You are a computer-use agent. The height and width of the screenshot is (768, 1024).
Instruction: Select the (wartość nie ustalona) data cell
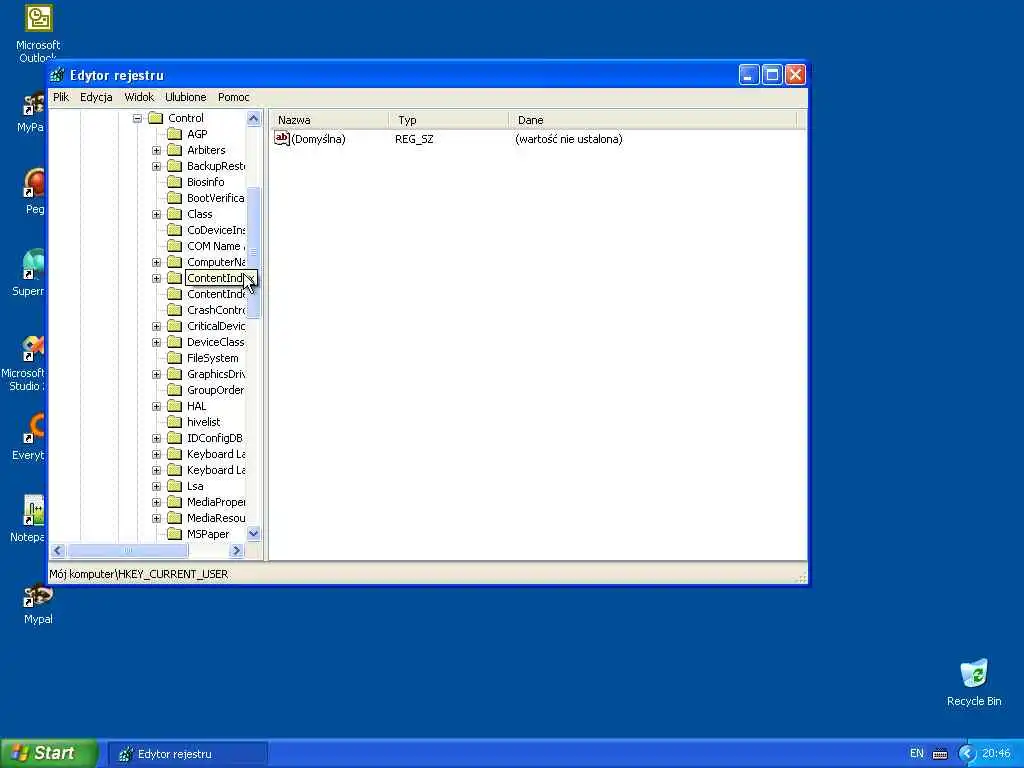[x=568, y=139]
